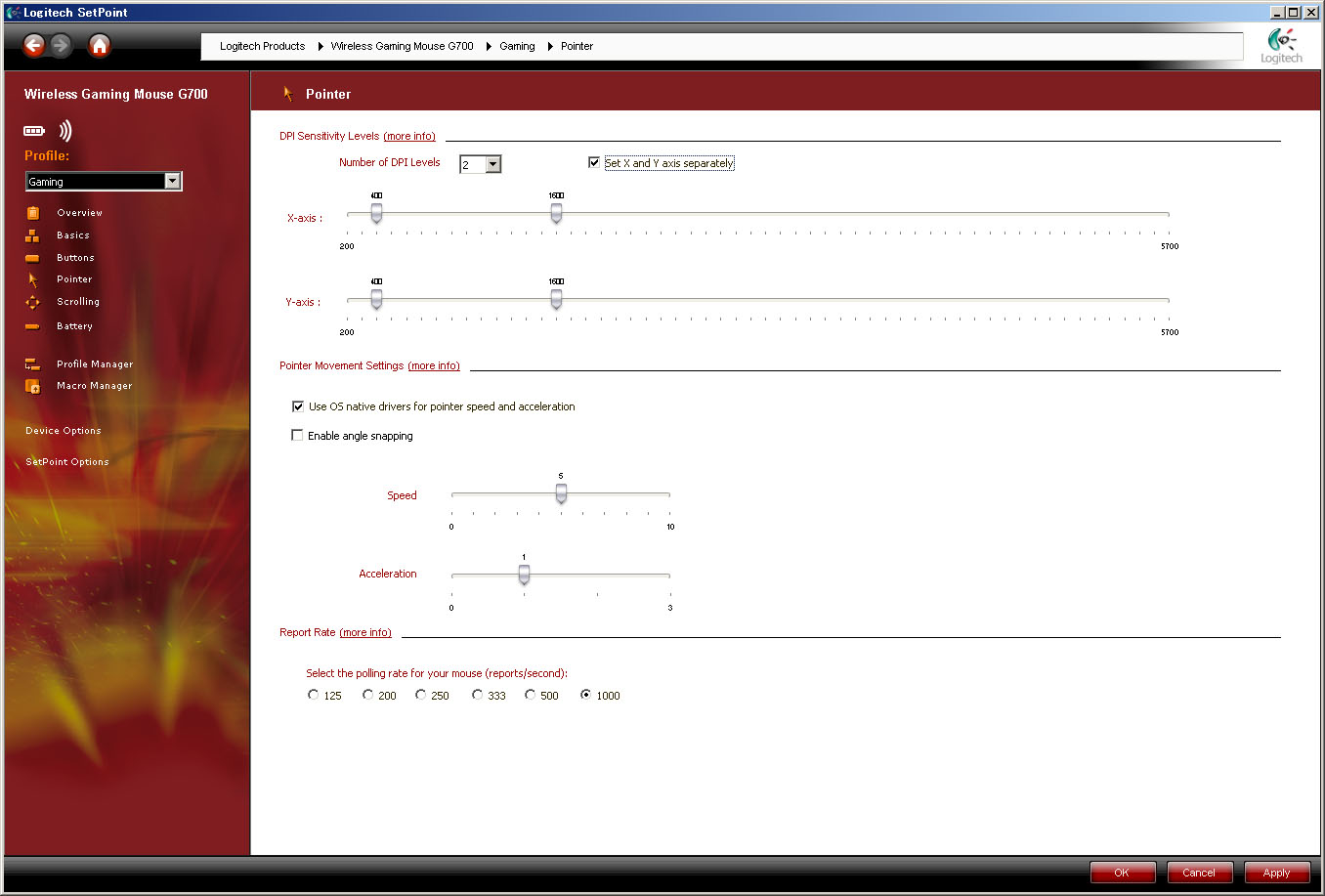1325x896 pixels.
Task: Click the battery level icon
Action: [x=34, y=131]
